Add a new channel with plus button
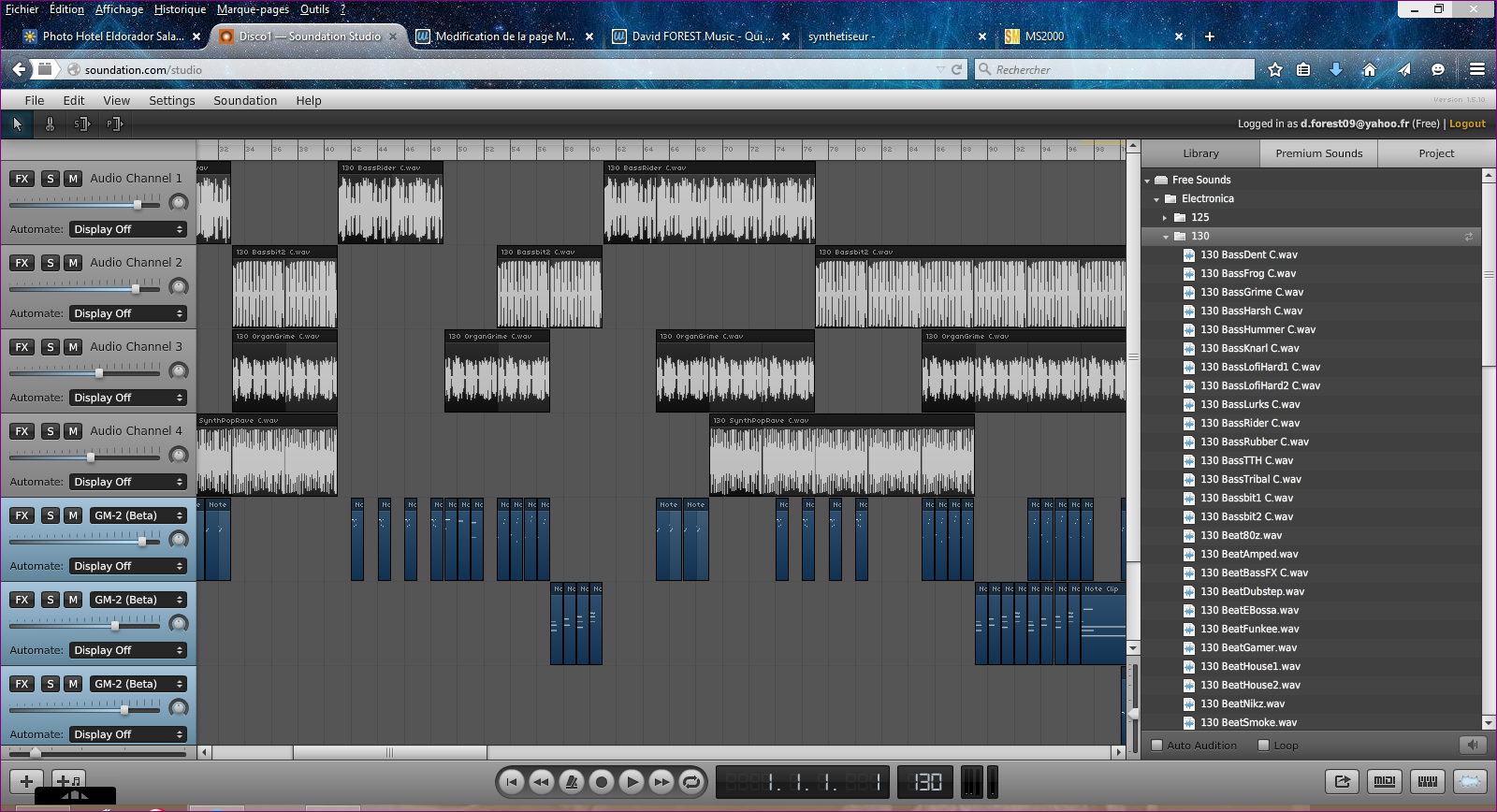 [26, 781]
